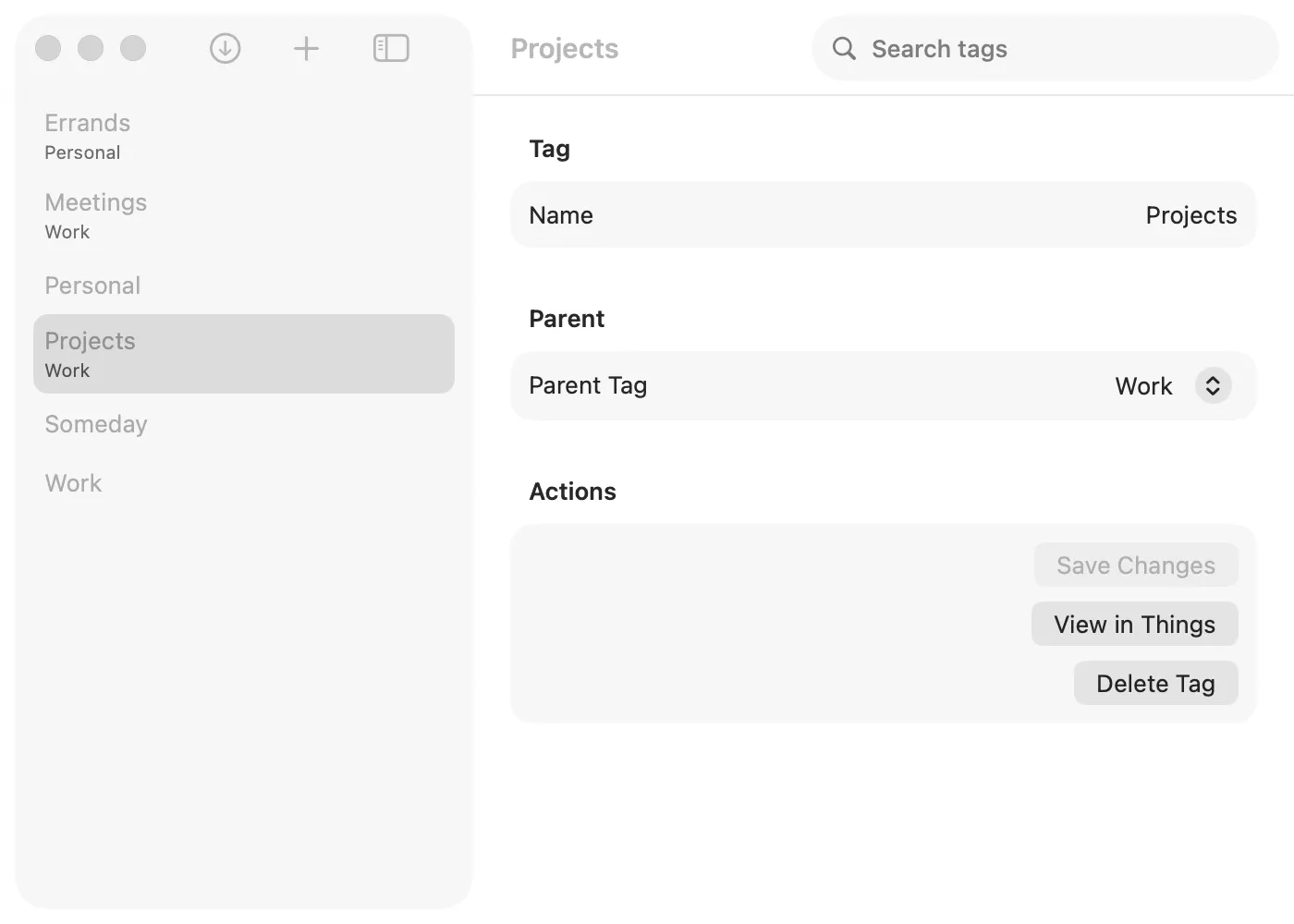Click the Work value in Parent Tag row
This screenshot has width=1294, height=924.
click(x=1143, y=385)
